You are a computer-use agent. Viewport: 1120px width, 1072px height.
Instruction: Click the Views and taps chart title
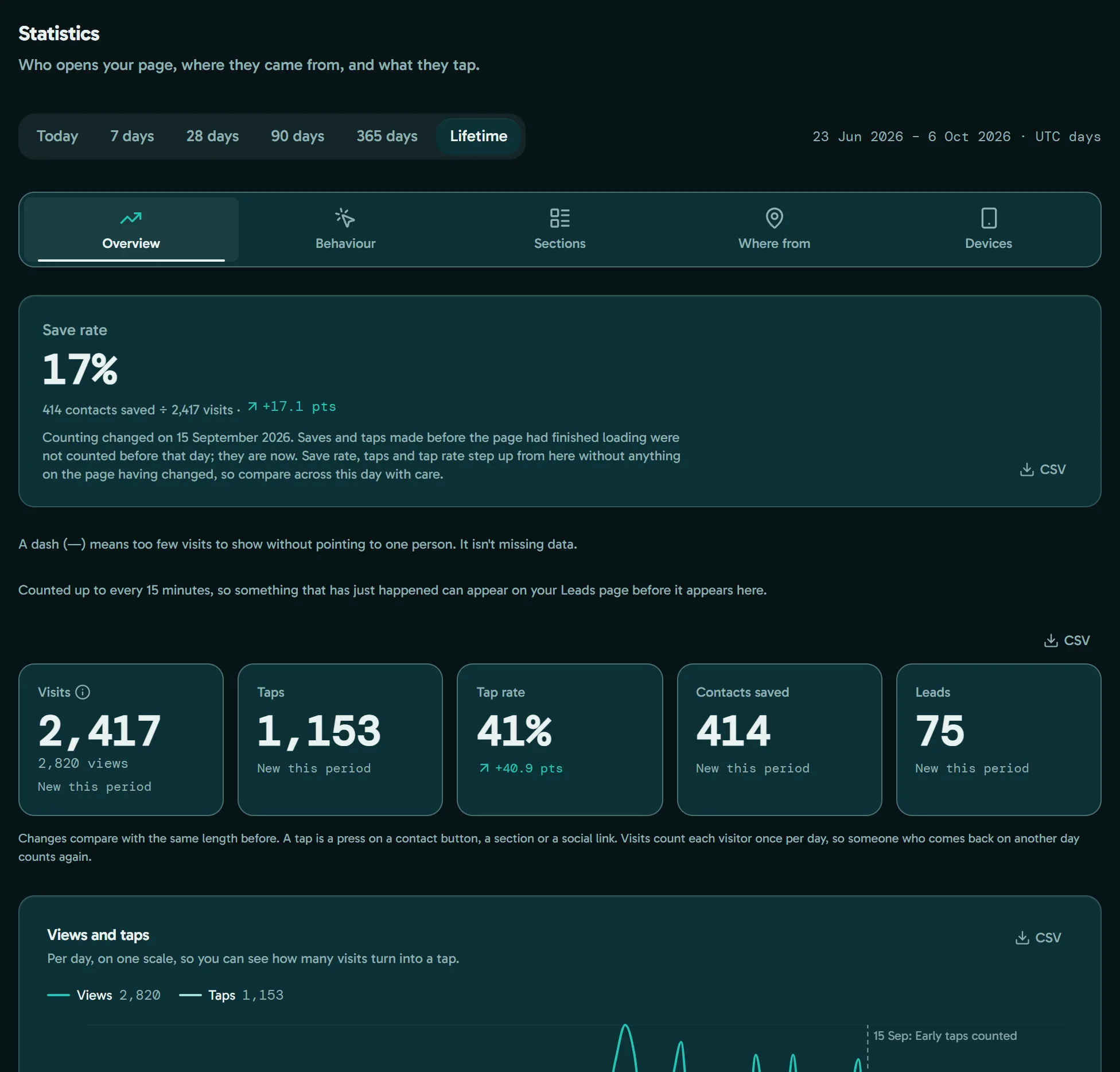pyautogui.click(x=98, y=935)
